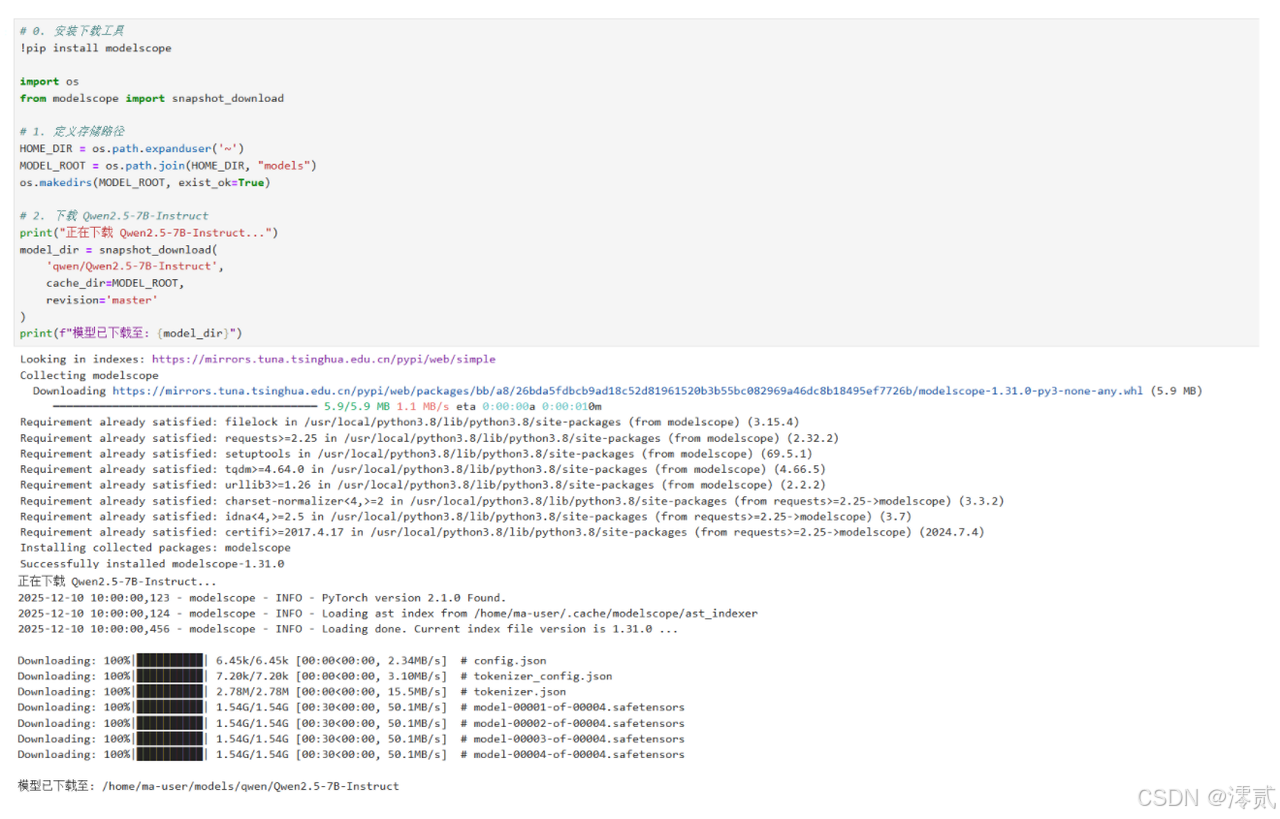Click the model-00001-of-00004.safetensors download row
1280x819 pixels.
pos(351,707)
